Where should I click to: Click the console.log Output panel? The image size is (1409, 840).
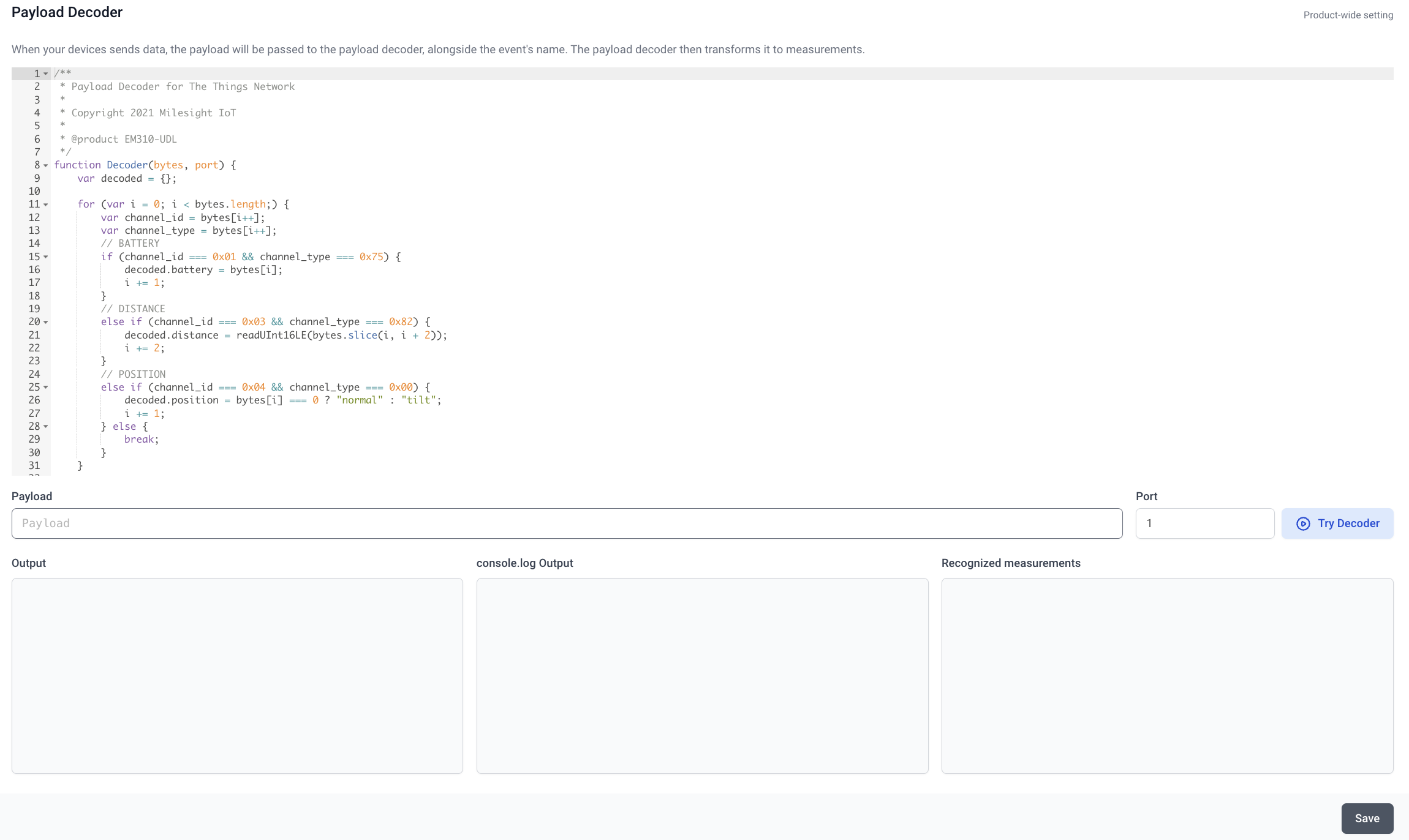(702, 675)
